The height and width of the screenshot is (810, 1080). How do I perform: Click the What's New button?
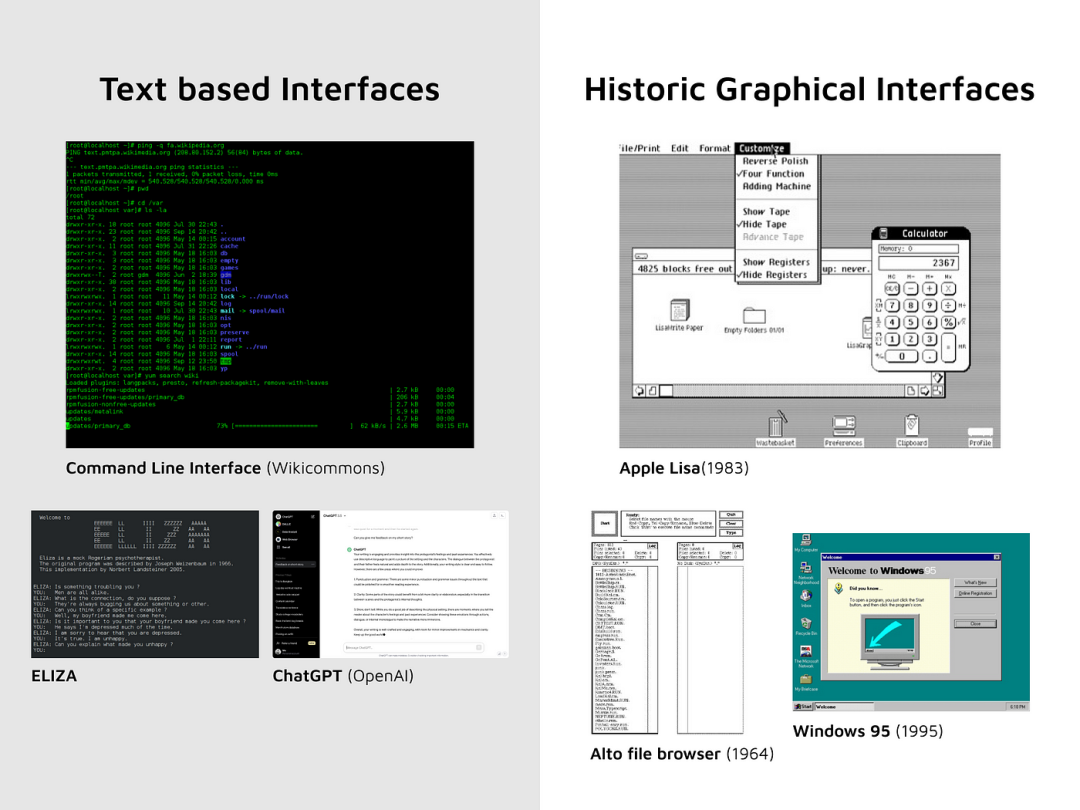pos(975,582)
